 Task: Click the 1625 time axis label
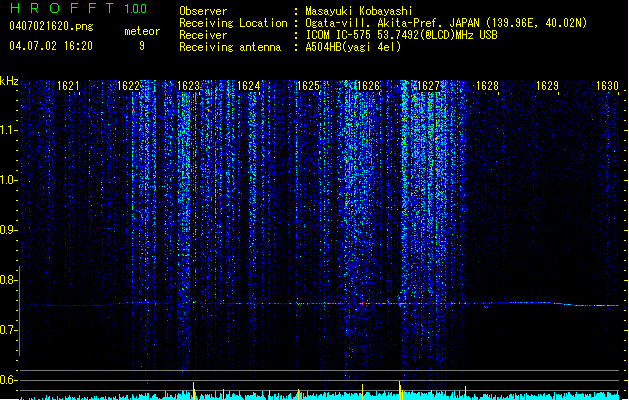point(308,86)
